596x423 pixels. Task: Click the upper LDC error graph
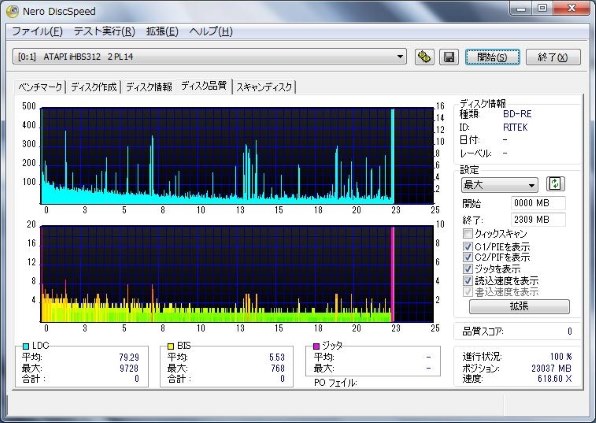237,156
